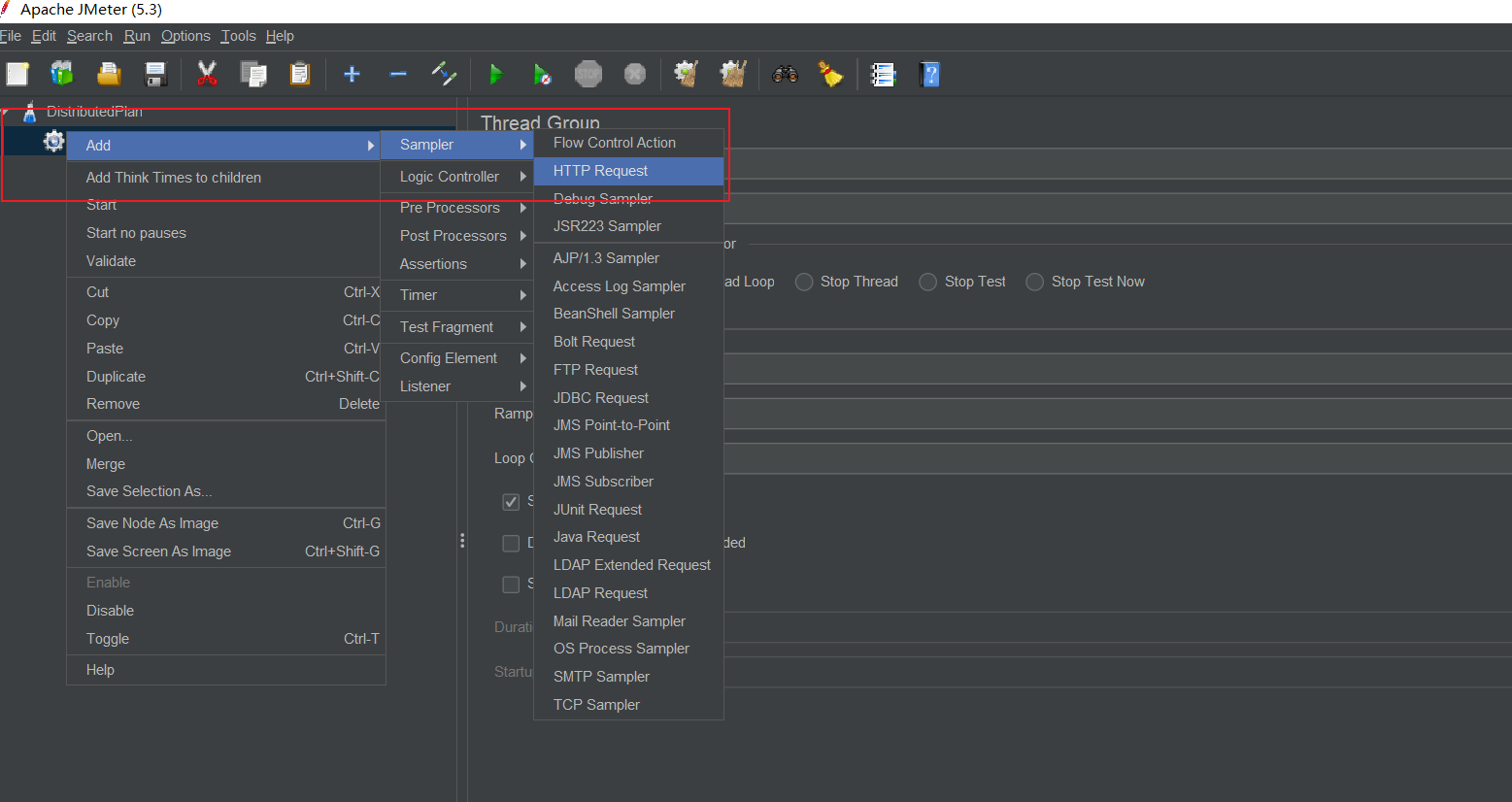Click the Search binoculars icon
Viewport: 1512px width, 802px height.
[x=785, y=74]
